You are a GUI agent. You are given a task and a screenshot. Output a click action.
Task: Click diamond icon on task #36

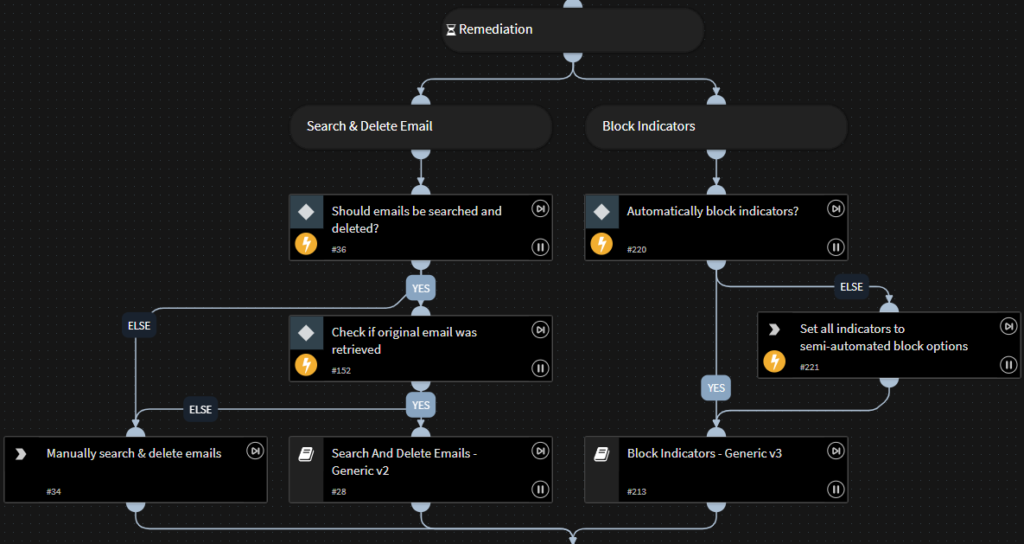(x=306, y=212)
